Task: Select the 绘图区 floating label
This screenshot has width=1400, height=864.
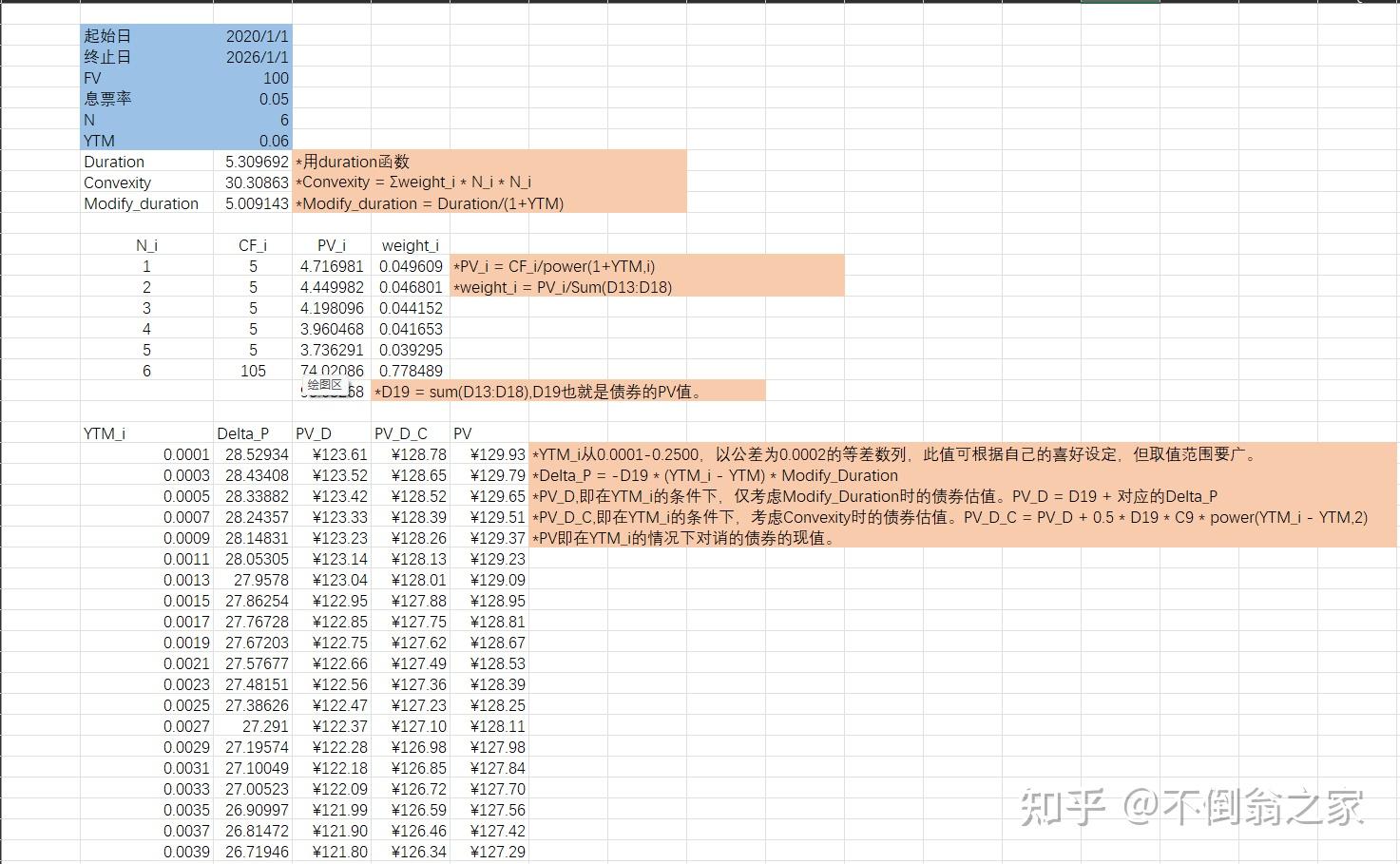Action: click(x=326, y=384)
